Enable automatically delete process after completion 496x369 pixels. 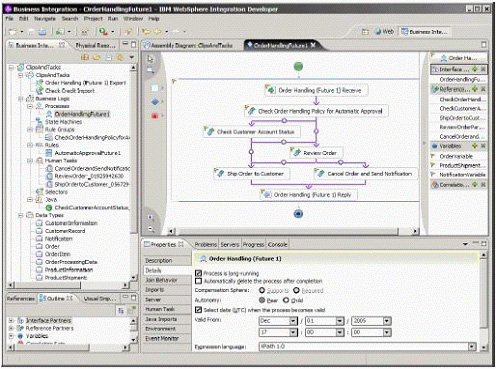(x=198, y=281)
